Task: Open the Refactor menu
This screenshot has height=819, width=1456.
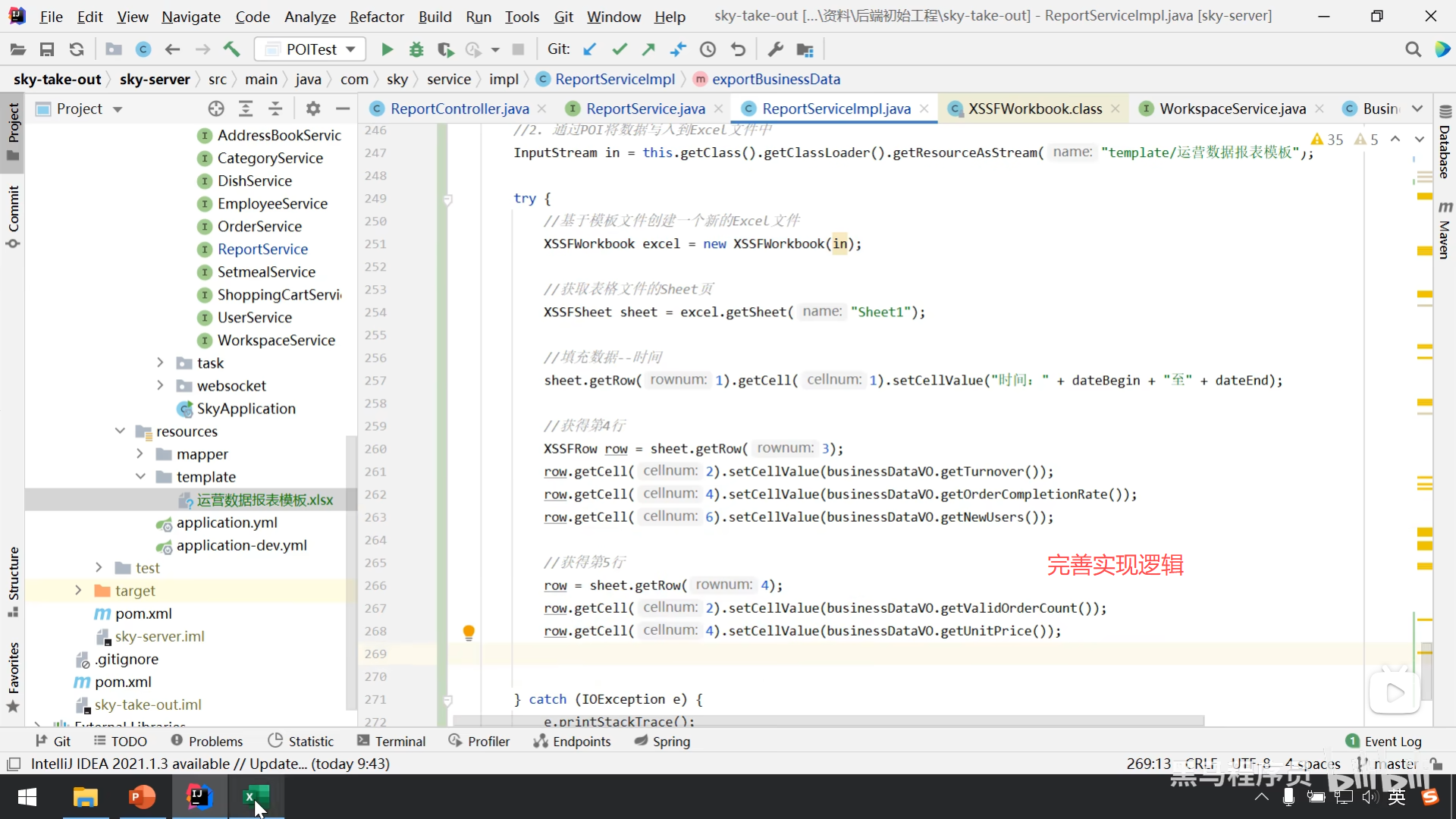Action: [376, 17]
